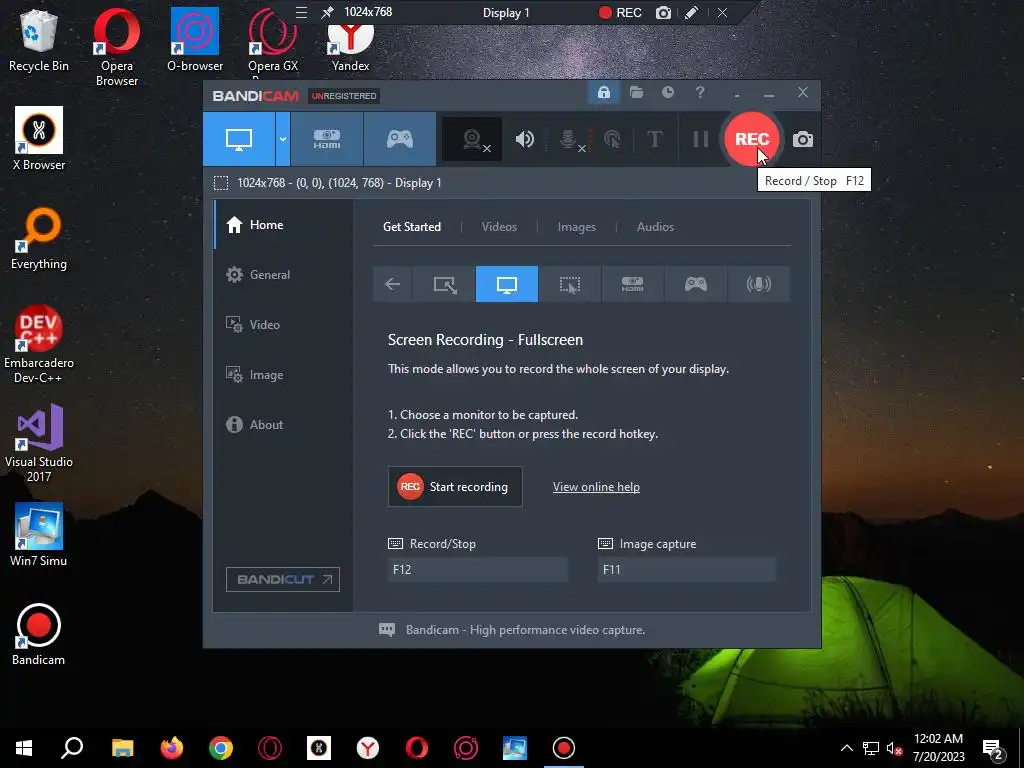
Task: Toggle text overlay T icon
Action: (654, 139)
